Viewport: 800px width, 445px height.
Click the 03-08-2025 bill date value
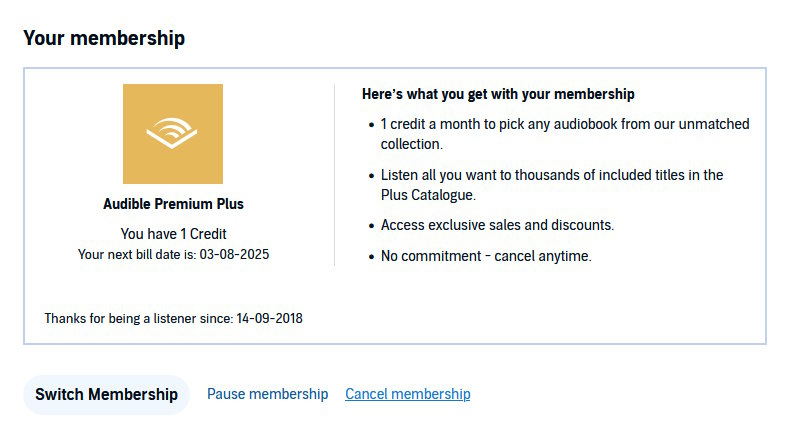[x=234, y=255]
